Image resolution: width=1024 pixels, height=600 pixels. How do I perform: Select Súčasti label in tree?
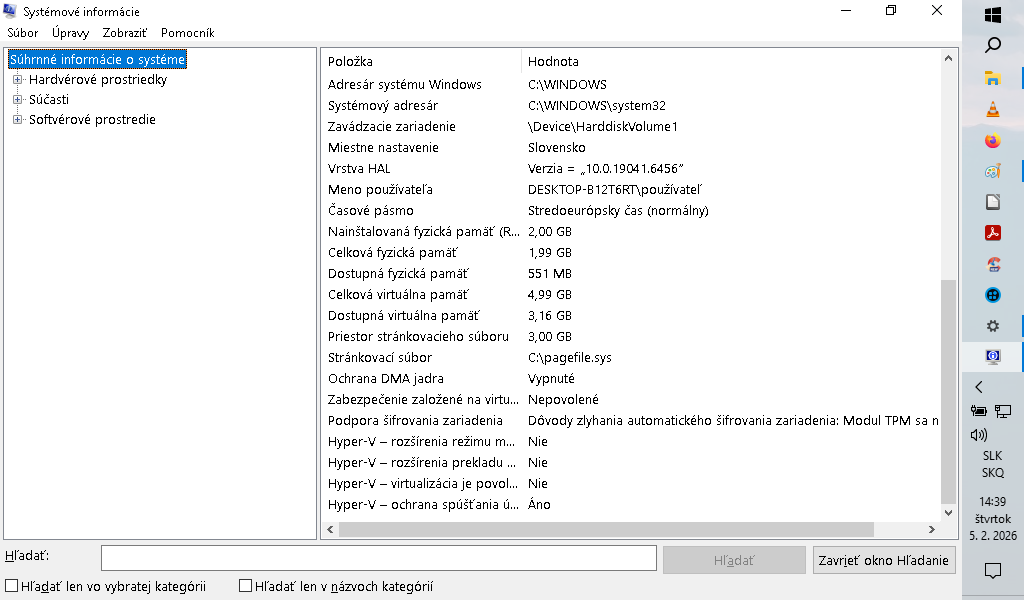[x=49, y=99]
